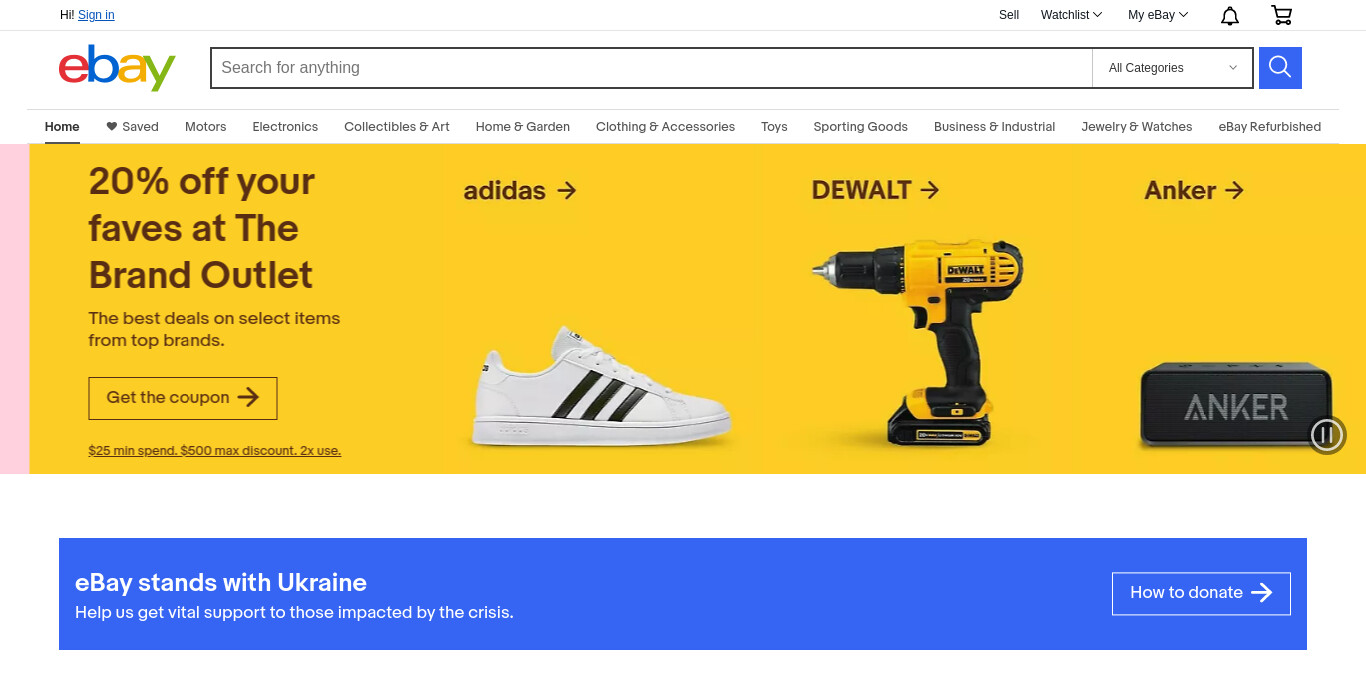
Task: Click the Brand Outlet banner headline
Action: (x=202, y=228)
